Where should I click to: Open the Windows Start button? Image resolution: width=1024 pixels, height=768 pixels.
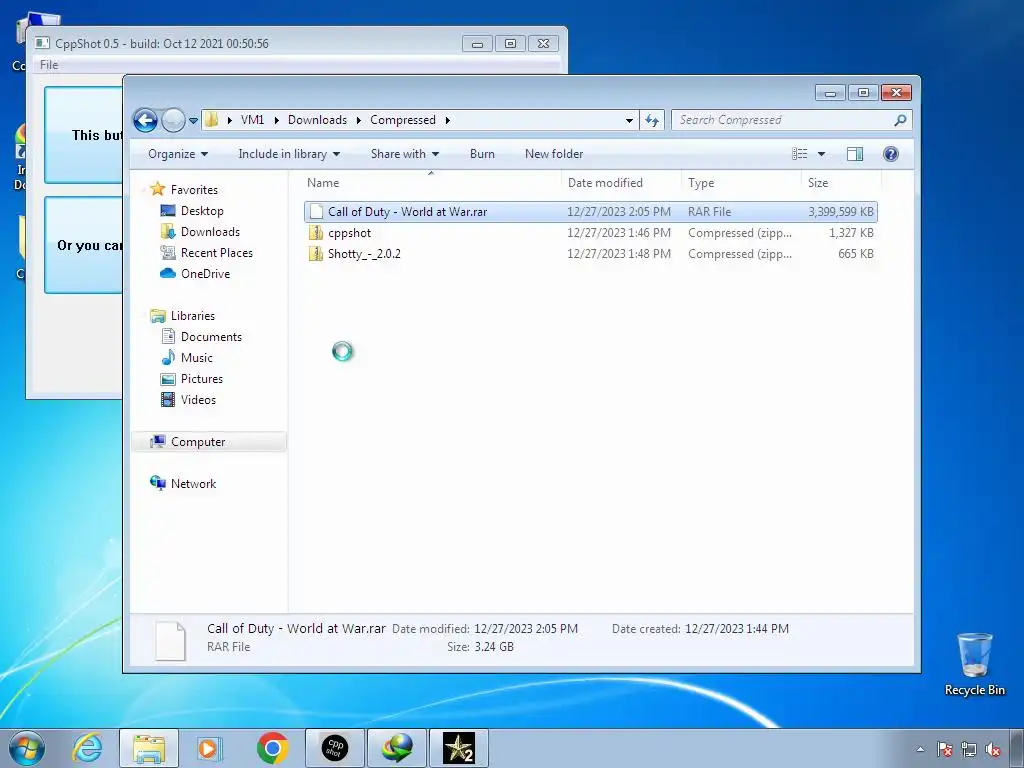click(27, 748)
